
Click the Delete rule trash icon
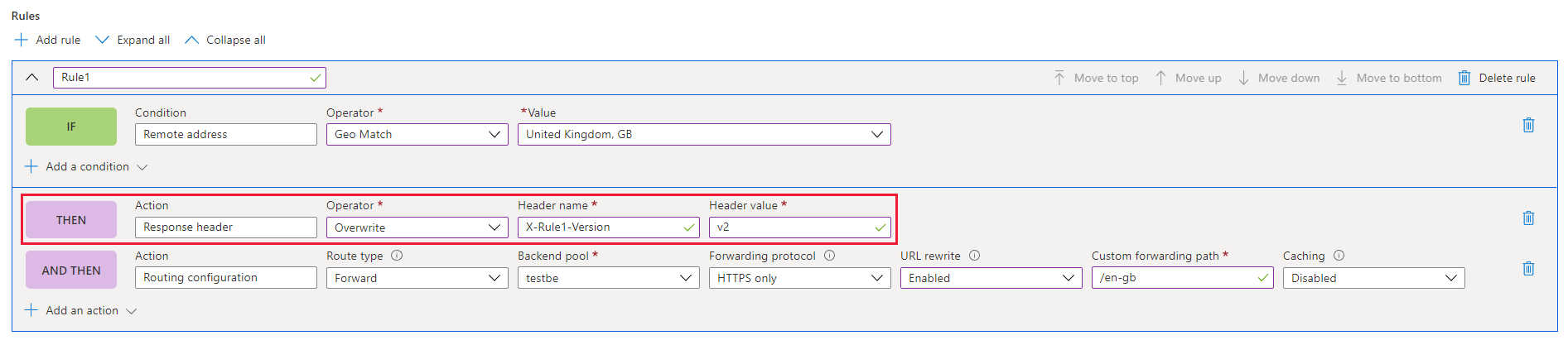[1464, 78]
